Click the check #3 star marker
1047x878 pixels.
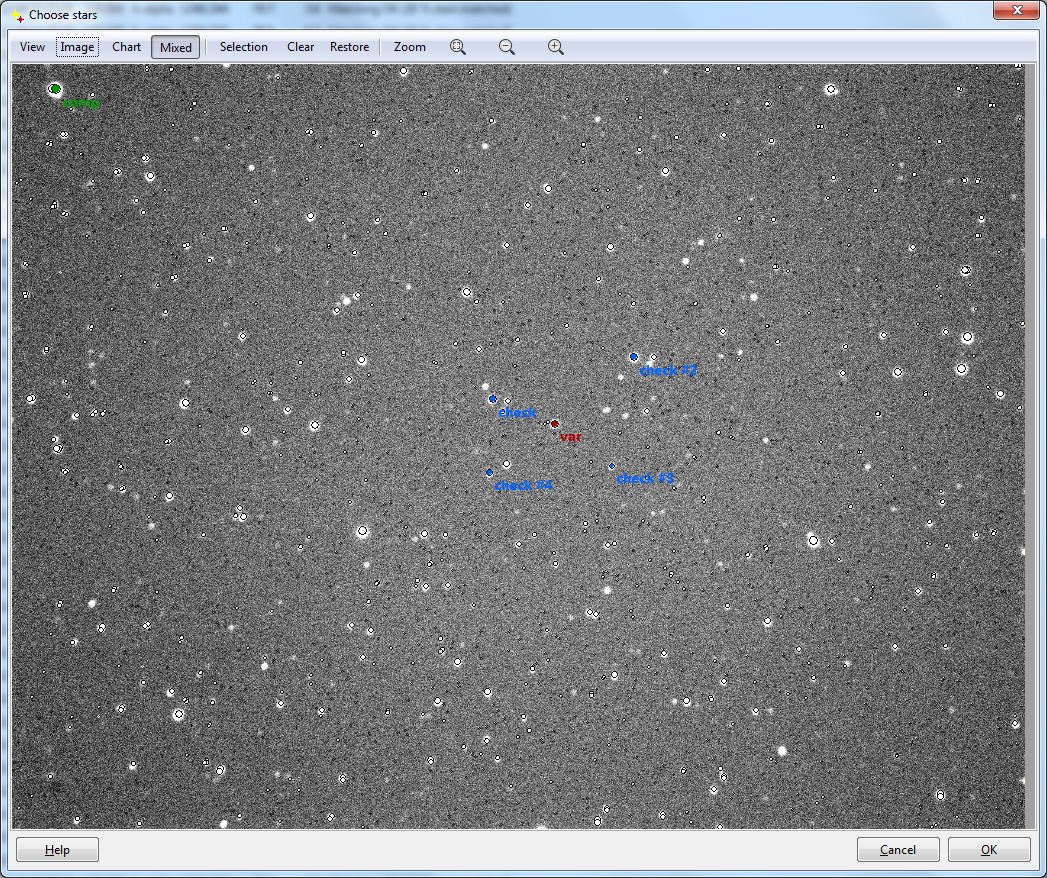click(612, 466)
